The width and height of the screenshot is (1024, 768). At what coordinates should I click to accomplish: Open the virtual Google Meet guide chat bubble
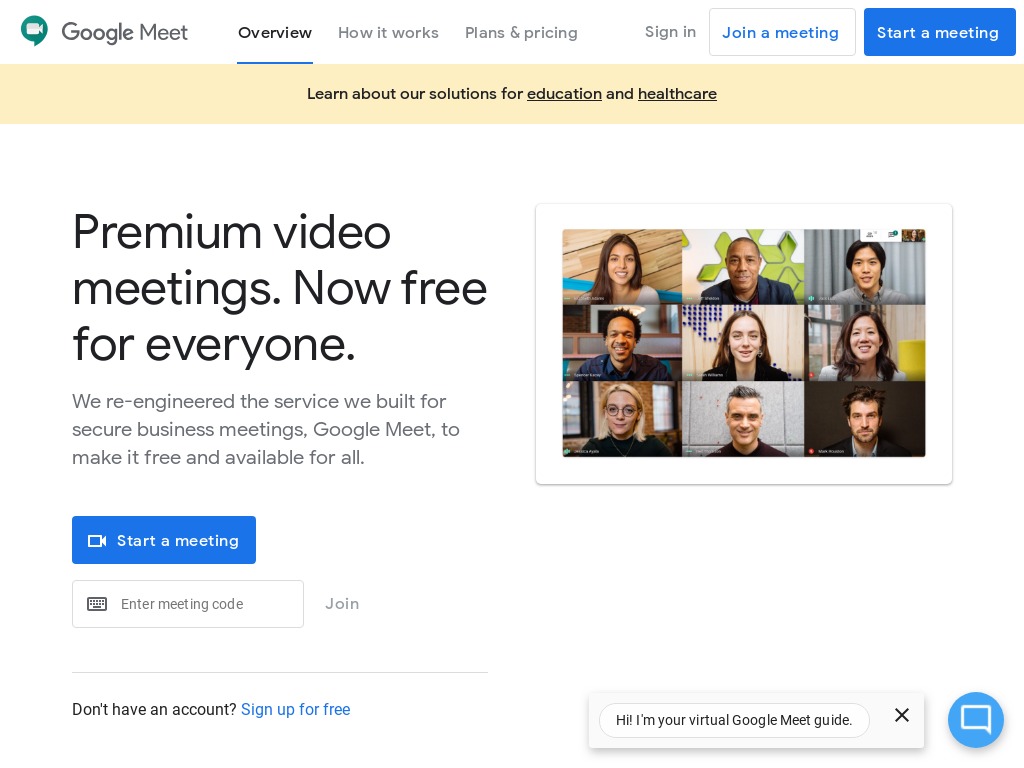[x=976, y=720]
